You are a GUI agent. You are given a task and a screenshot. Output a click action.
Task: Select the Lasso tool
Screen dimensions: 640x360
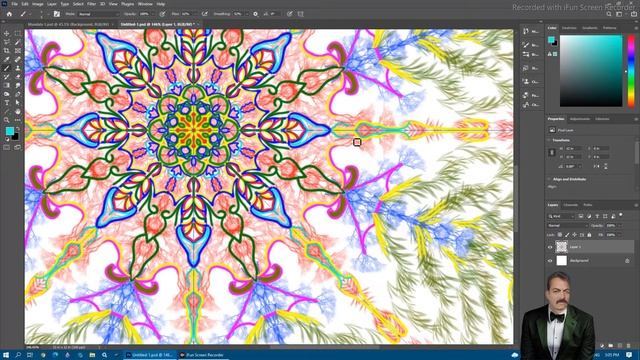[x=7, y=42]
